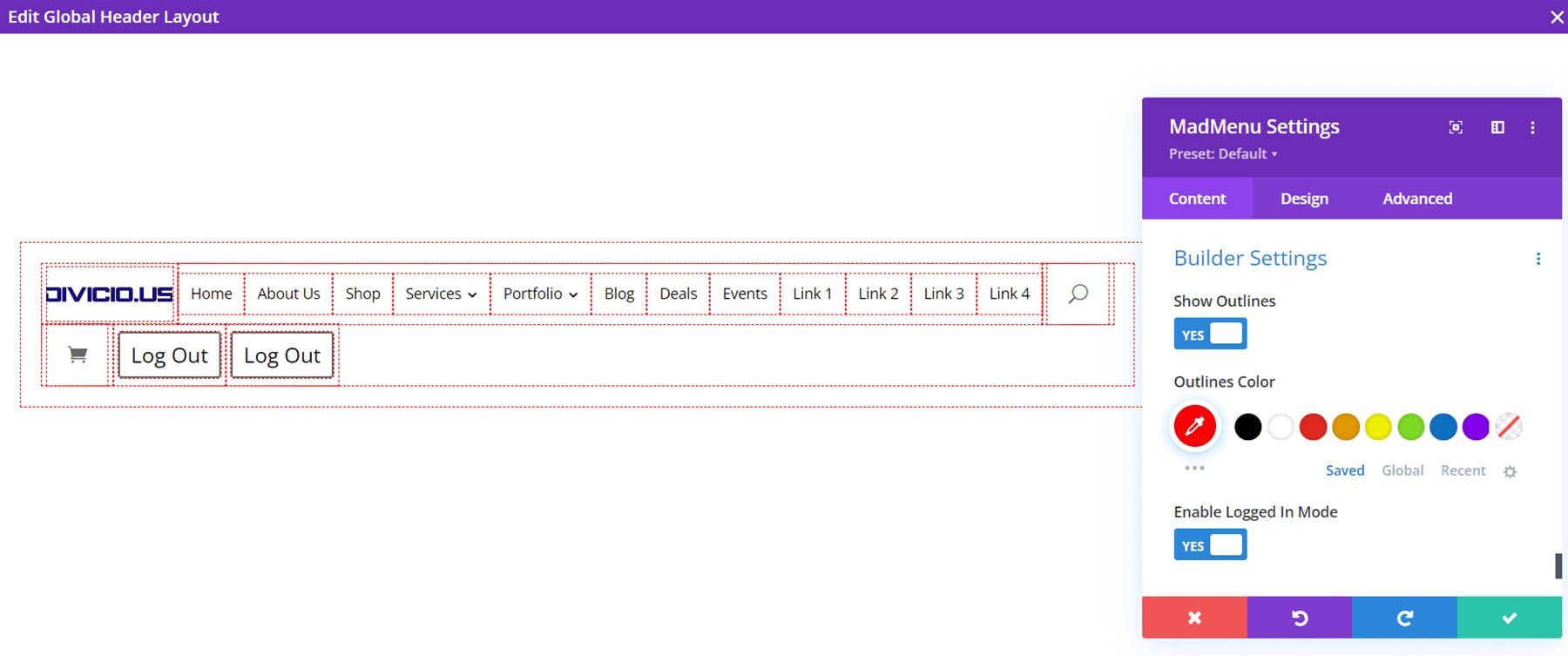The image size is (1568, 656).
Task: Switch to the Advanced tab
Action: coord(1417,199)
